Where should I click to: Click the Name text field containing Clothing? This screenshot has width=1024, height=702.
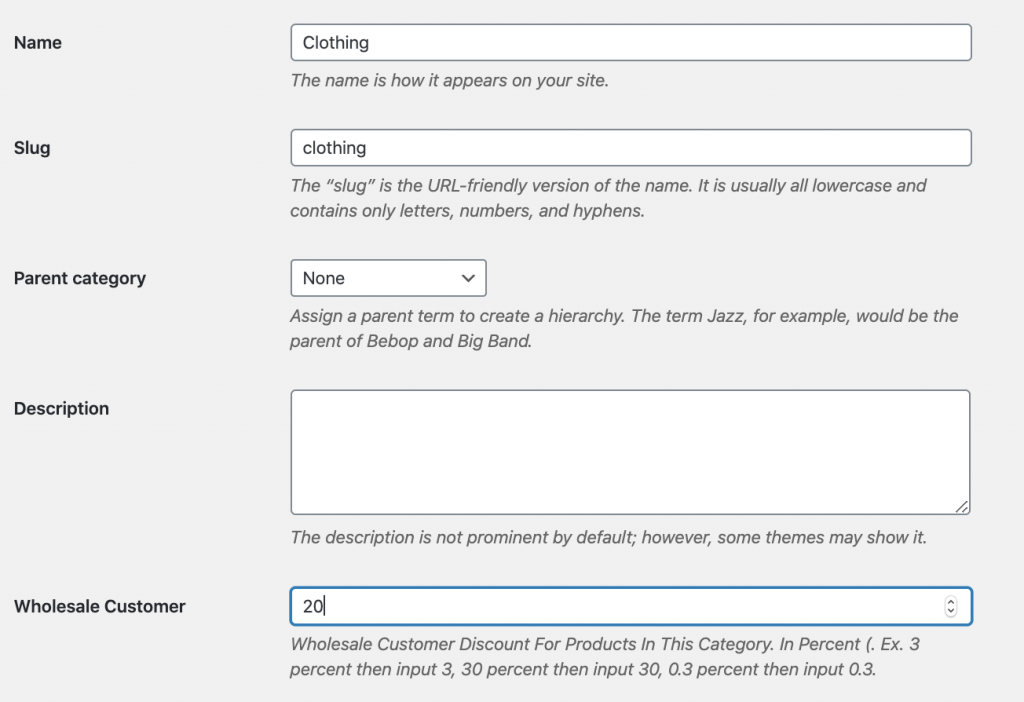[630, 43]
